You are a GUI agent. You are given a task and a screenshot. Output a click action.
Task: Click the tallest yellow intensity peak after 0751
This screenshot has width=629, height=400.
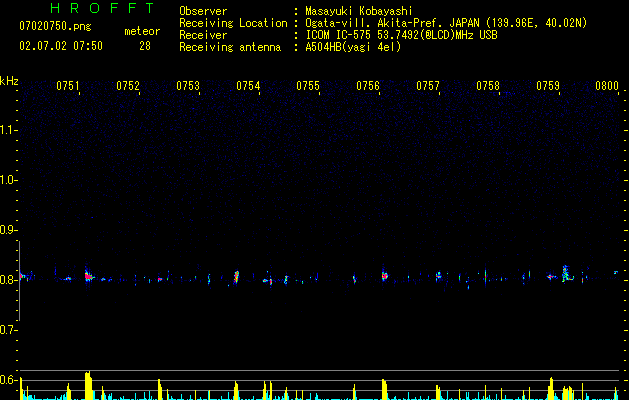point(88,386)
